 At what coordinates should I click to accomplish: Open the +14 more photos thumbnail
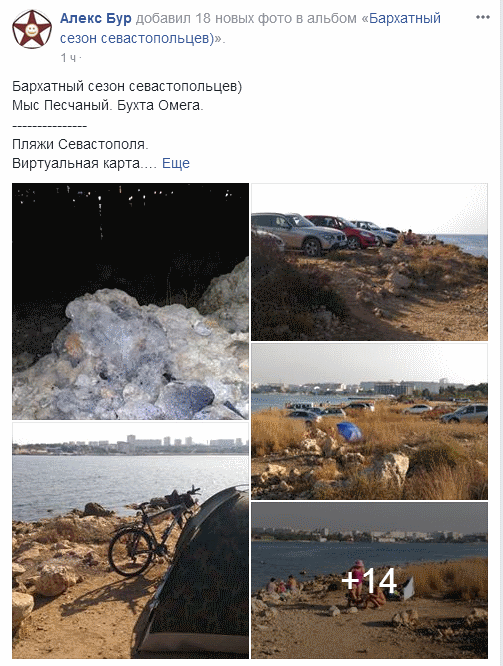coord(369,580)
